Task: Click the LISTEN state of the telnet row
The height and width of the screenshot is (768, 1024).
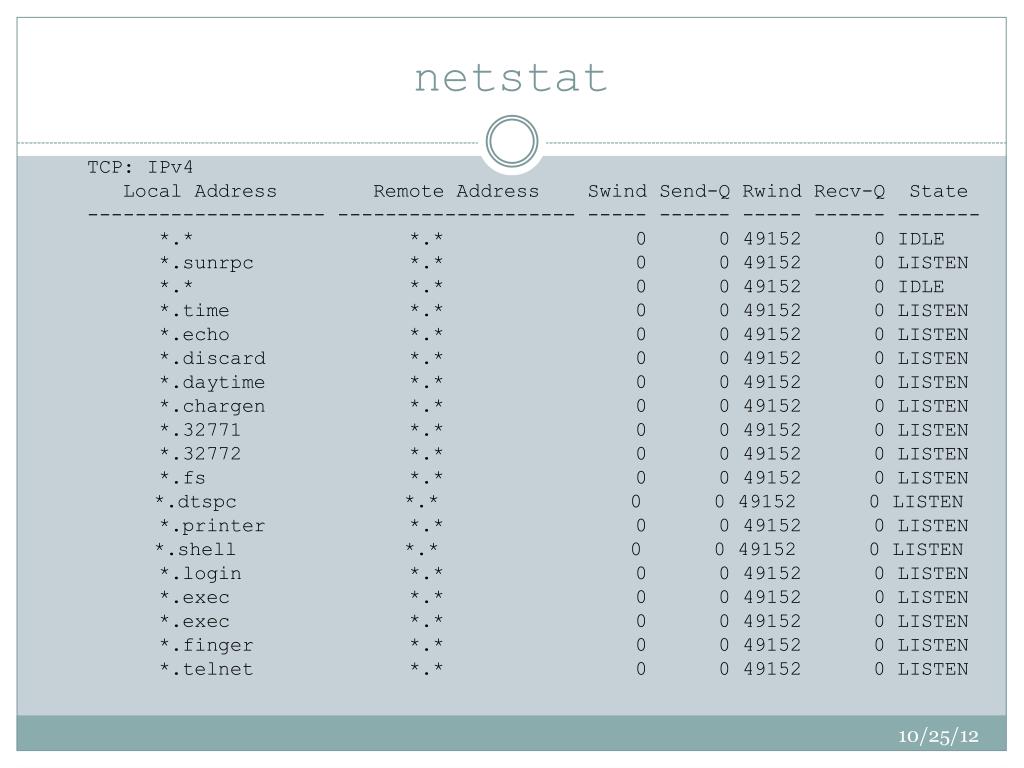Action: [x=933, y=669]
